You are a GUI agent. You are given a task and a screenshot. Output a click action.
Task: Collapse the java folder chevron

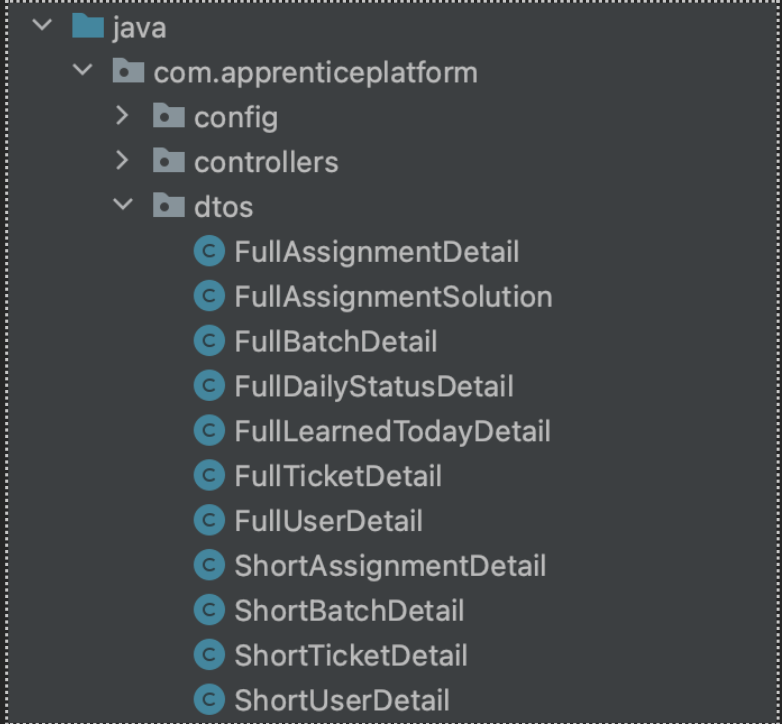(x=42, y=26)
